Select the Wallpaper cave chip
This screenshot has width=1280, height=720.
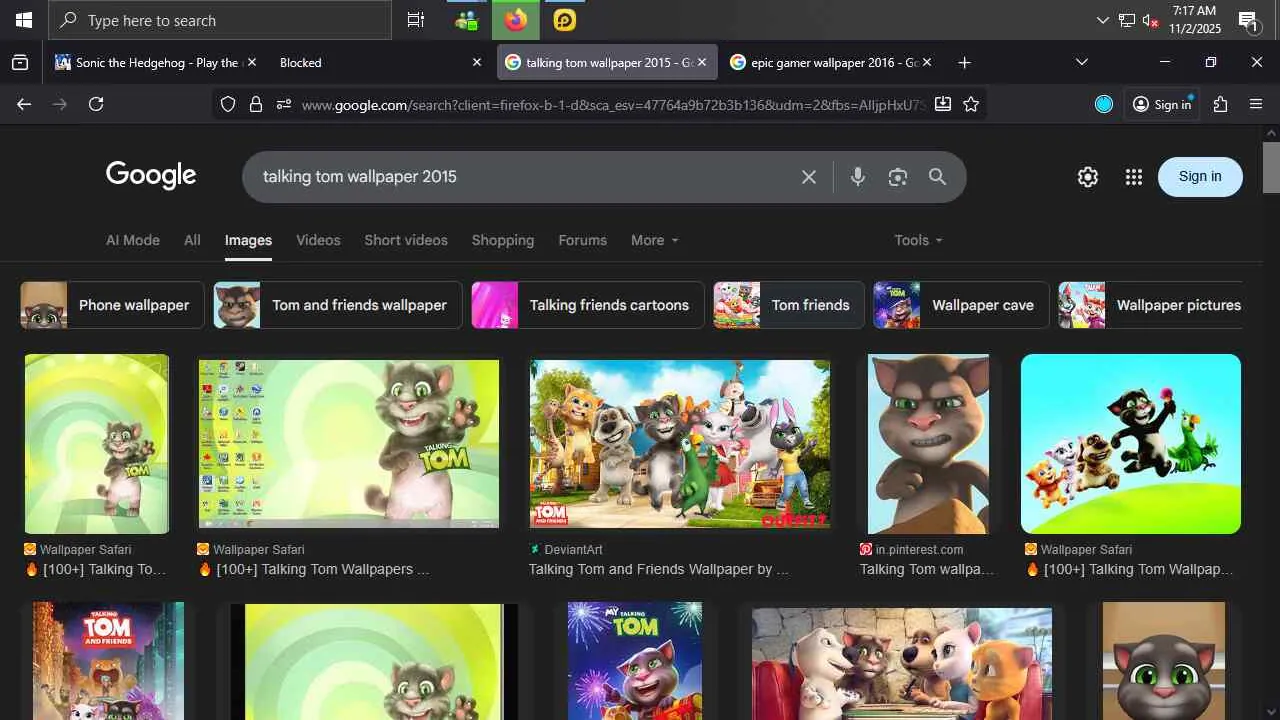962,305
